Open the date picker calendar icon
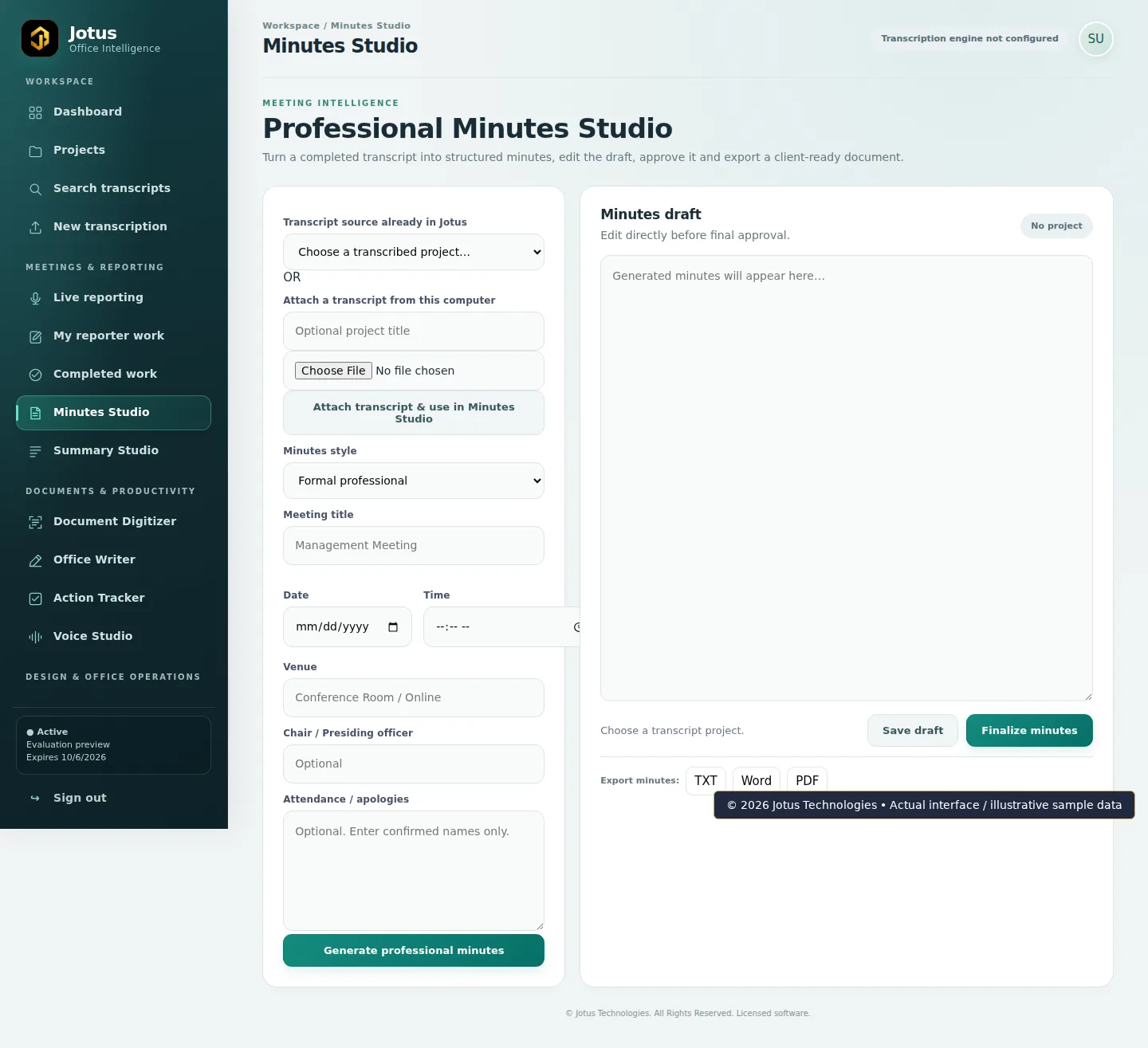The height and width of the screenshot is (1048, 1148). 393,627
